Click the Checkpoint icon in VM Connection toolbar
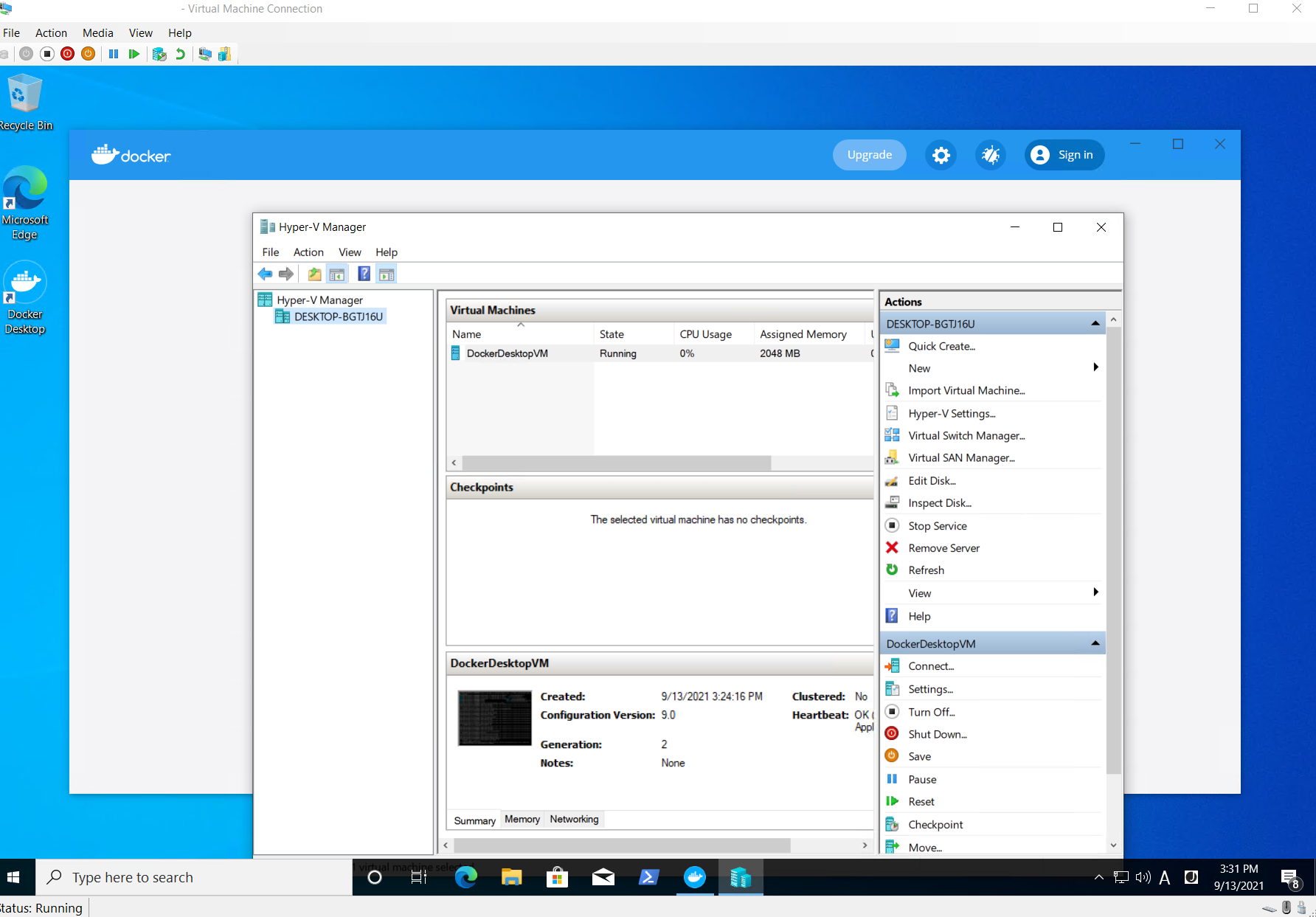The height and width of the screenshot is (917, 1316). click(159, 54)
